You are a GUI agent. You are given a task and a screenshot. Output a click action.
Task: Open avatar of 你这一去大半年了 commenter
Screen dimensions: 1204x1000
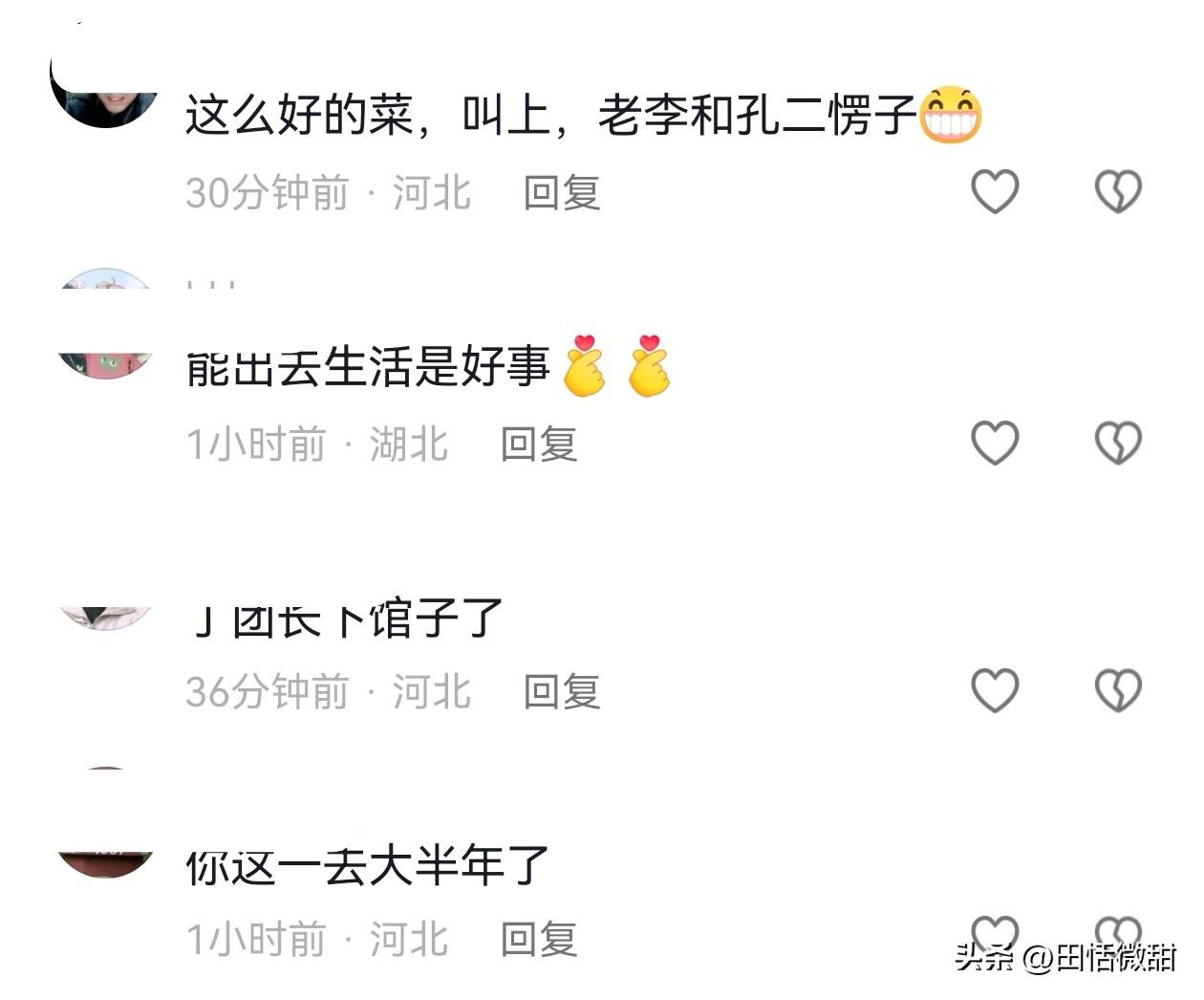[105, 864]
